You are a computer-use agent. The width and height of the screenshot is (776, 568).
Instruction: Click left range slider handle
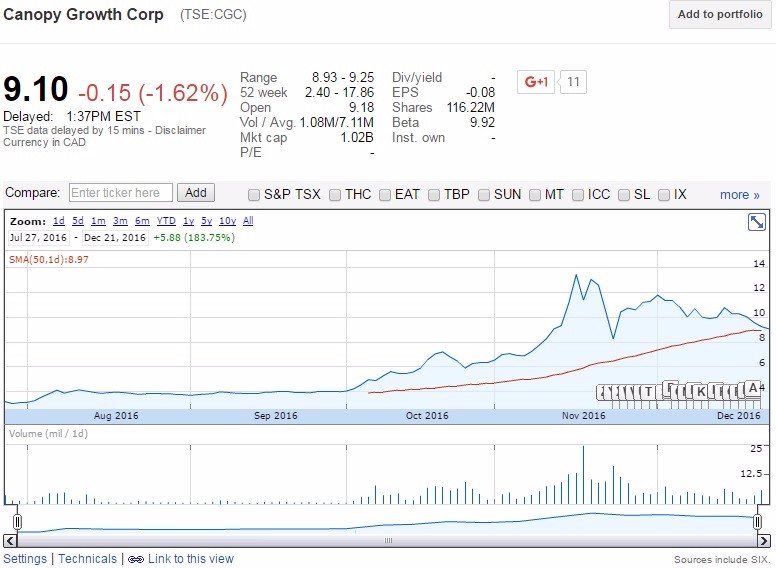(17, 522)
